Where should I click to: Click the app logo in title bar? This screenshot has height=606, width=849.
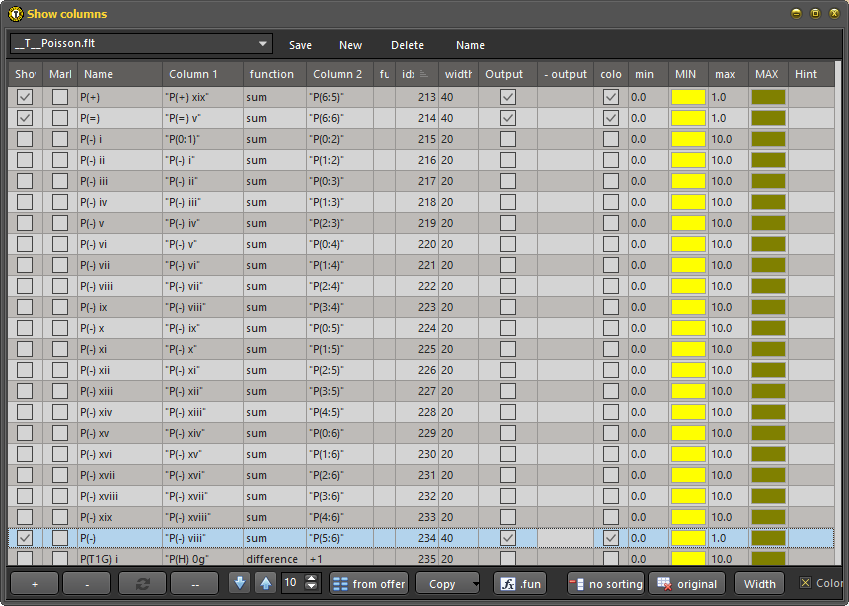15,14
